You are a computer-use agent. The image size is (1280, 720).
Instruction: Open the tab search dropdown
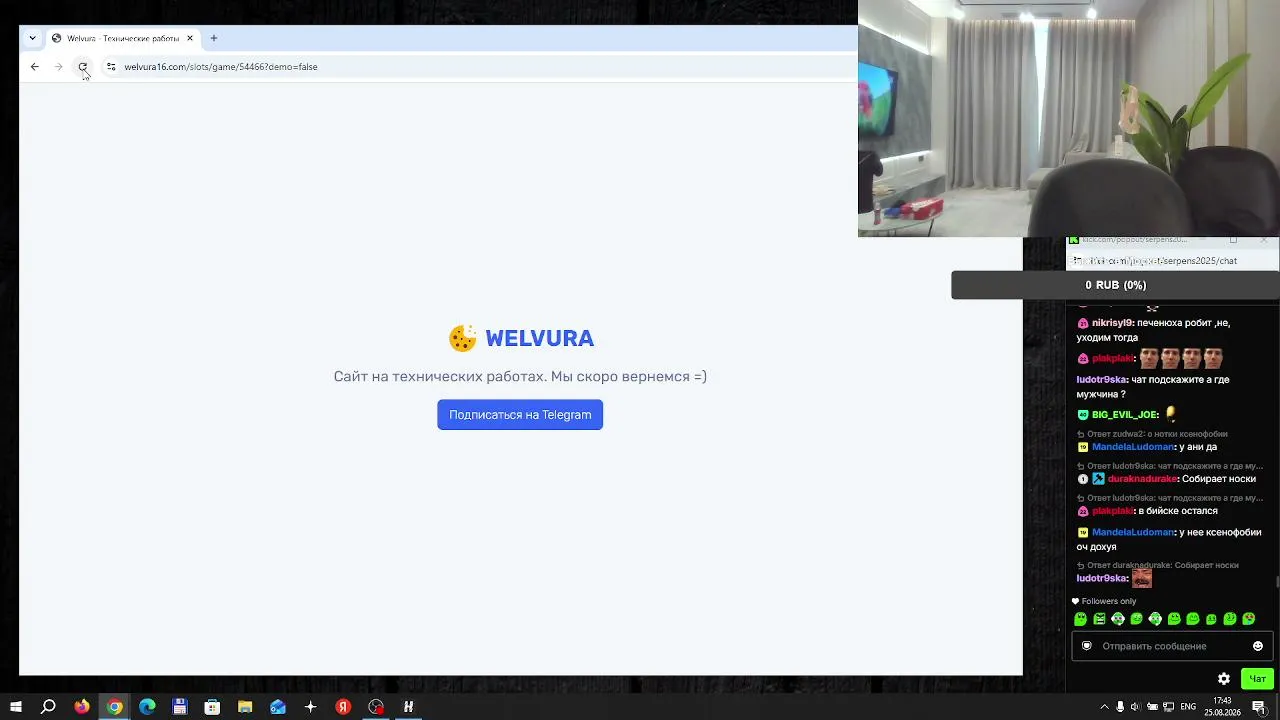pyautogui.click(x=32, y=38)
